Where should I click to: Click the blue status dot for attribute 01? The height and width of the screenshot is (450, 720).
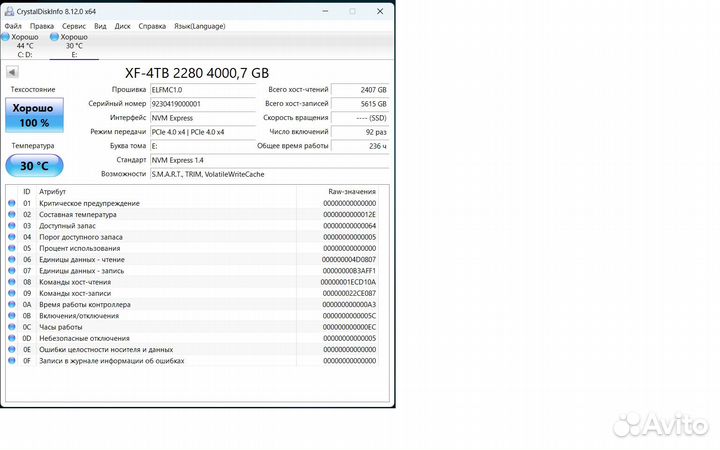(x=12, y=203)
